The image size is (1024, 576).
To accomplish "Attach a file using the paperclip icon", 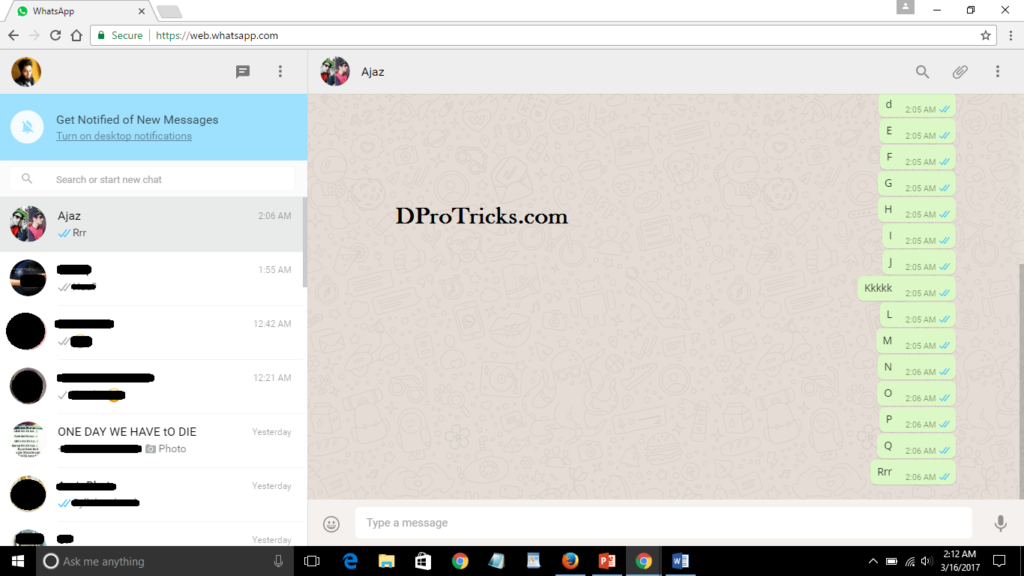I will click(959, 72).
